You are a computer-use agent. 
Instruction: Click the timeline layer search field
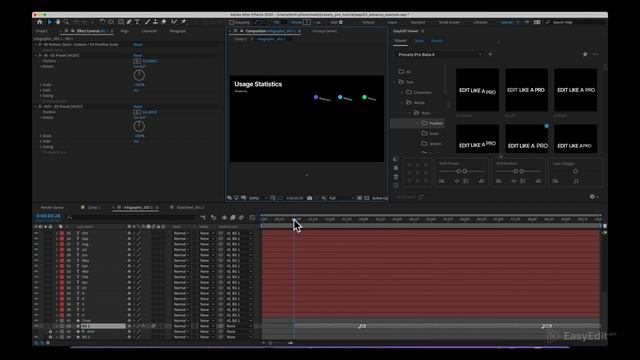pos(131,218)
